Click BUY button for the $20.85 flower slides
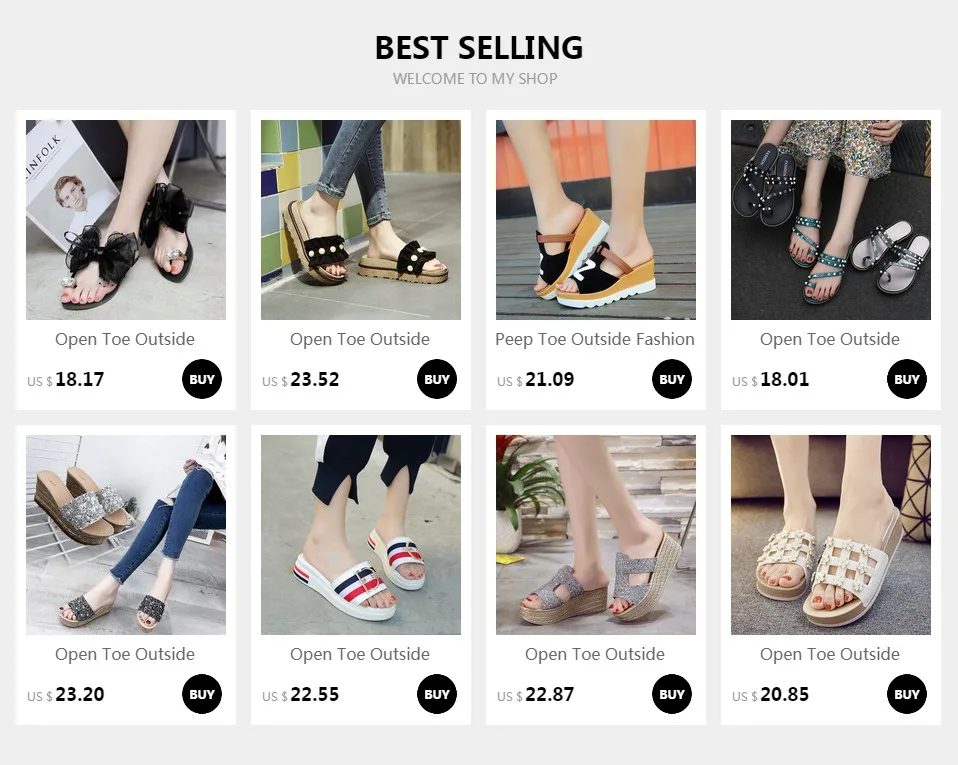 click(x=907, y=694)
